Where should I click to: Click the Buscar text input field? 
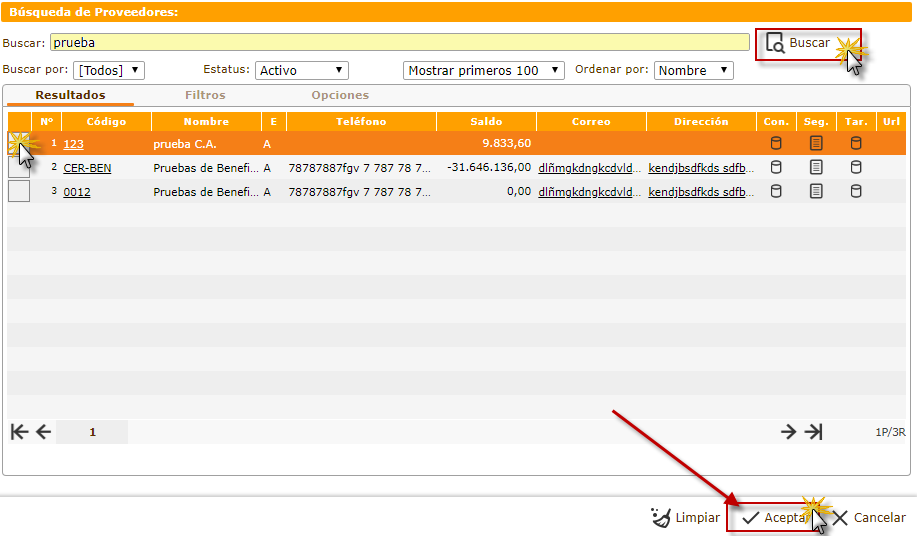point(399,42)
